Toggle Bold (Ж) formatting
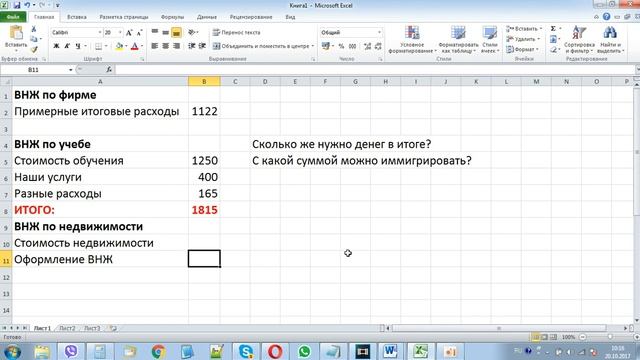Viewport: 640px width, 360px height. (56, 46)
